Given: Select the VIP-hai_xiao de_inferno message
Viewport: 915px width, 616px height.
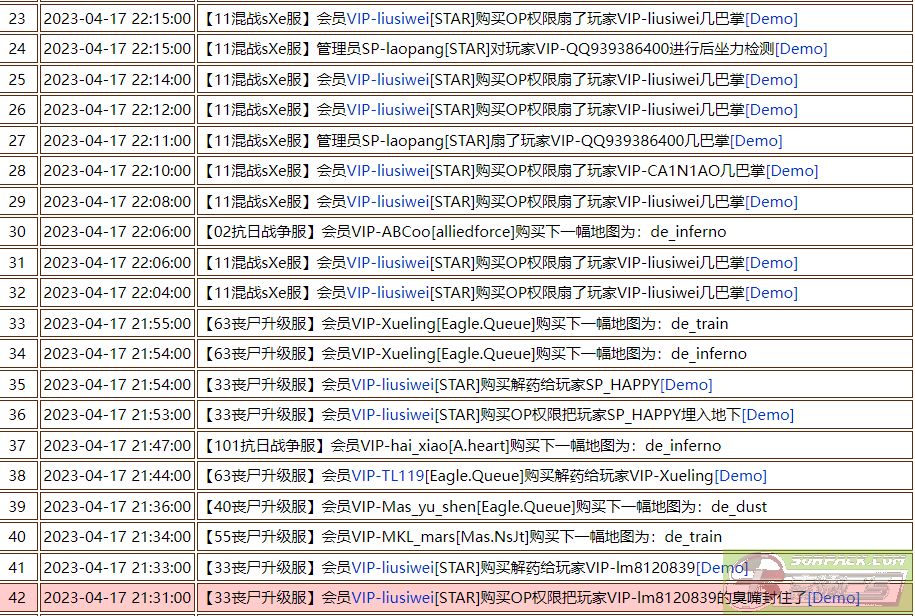Looking at the screenshot, I should (x=460, y=446).
